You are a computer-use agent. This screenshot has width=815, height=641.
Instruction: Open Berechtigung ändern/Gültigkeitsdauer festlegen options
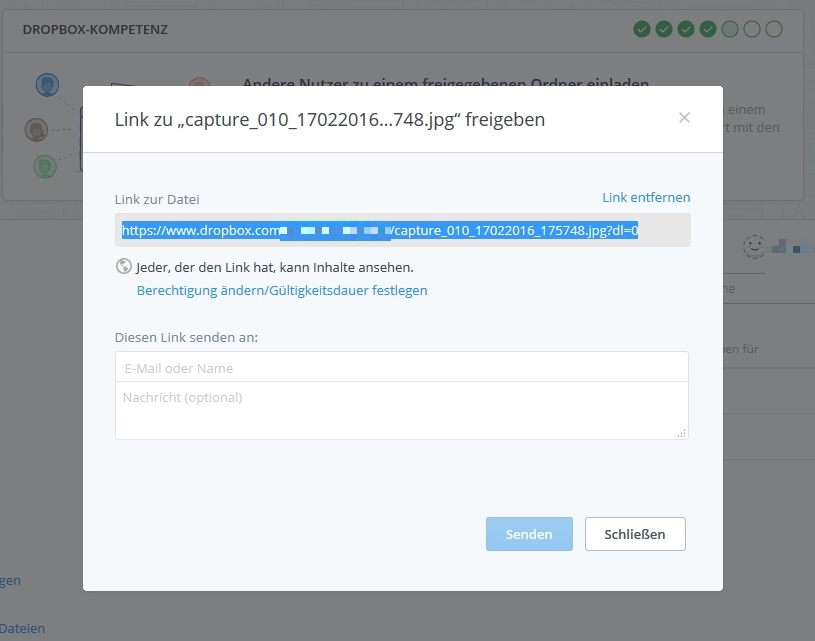click(x=282, y=290)
